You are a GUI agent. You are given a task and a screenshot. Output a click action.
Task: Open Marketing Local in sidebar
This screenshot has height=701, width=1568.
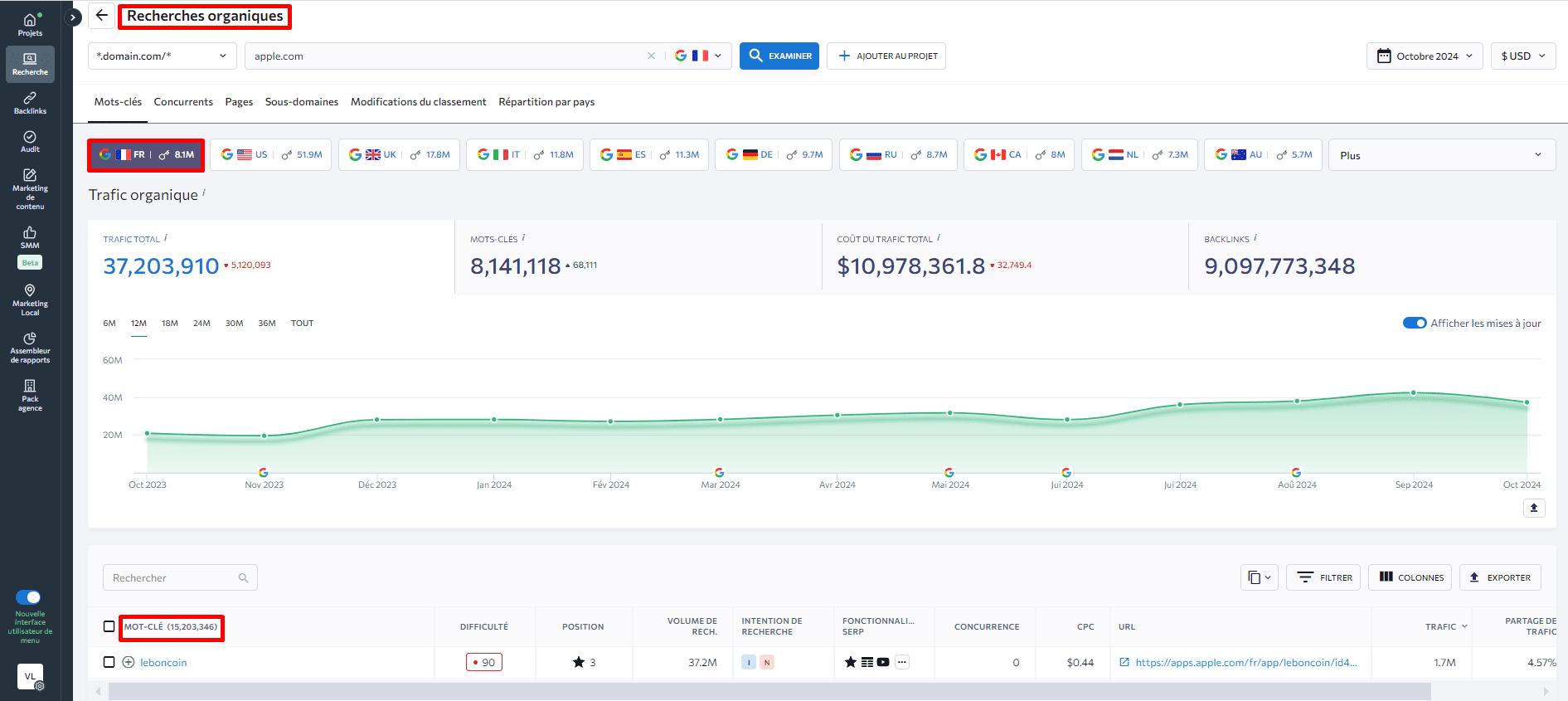coord(30,299)
